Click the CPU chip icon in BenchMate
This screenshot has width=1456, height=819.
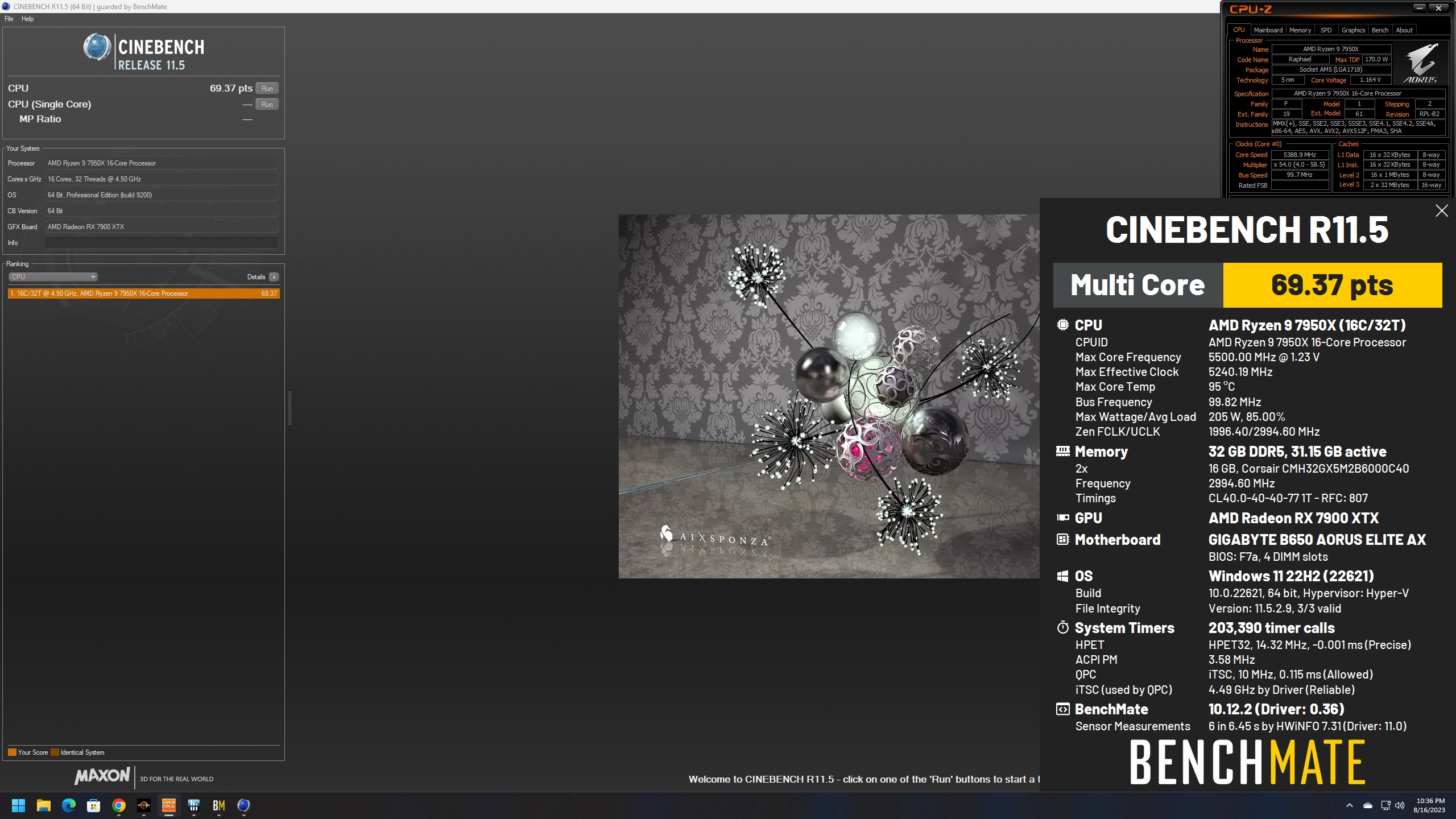[x=1062, y=325]
